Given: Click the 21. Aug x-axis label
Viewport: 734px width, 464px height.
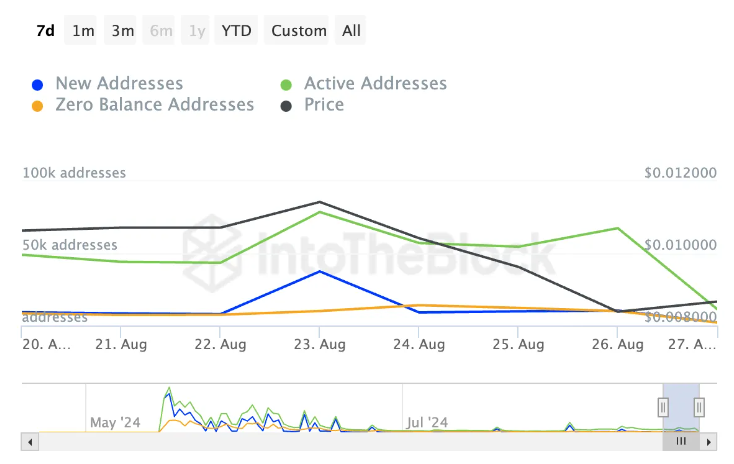Looking at the screenshot, I should coord(121,345).
